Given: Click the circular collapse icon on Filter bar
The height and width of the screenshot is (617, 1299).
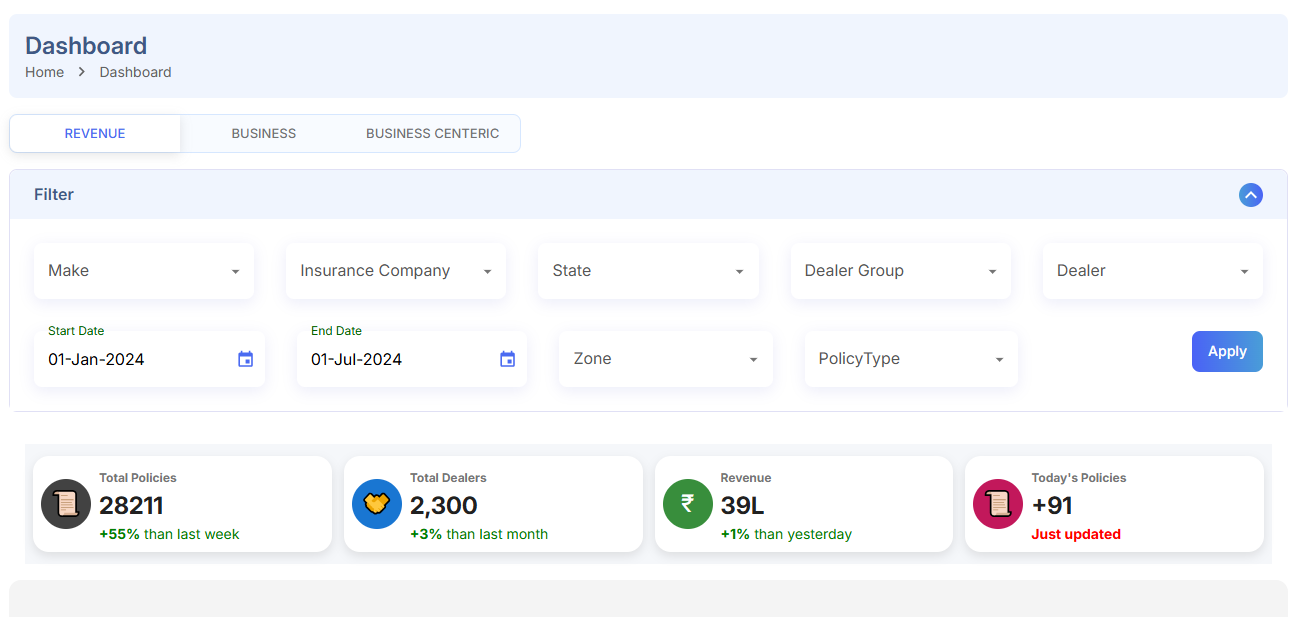Looking at the screenshot, I should click(1251, 195).
